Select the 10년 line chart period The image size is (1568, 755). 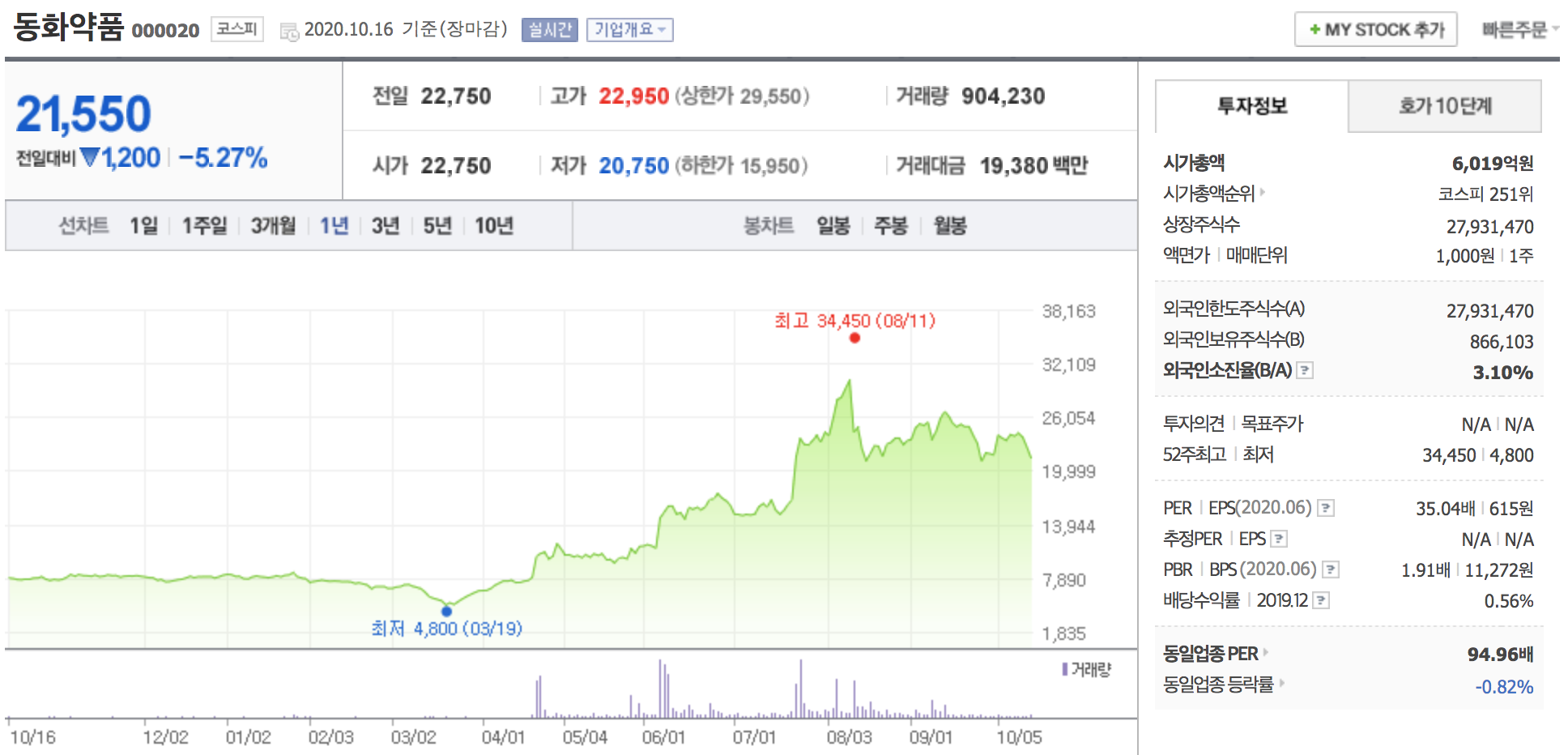pos(494,225)
